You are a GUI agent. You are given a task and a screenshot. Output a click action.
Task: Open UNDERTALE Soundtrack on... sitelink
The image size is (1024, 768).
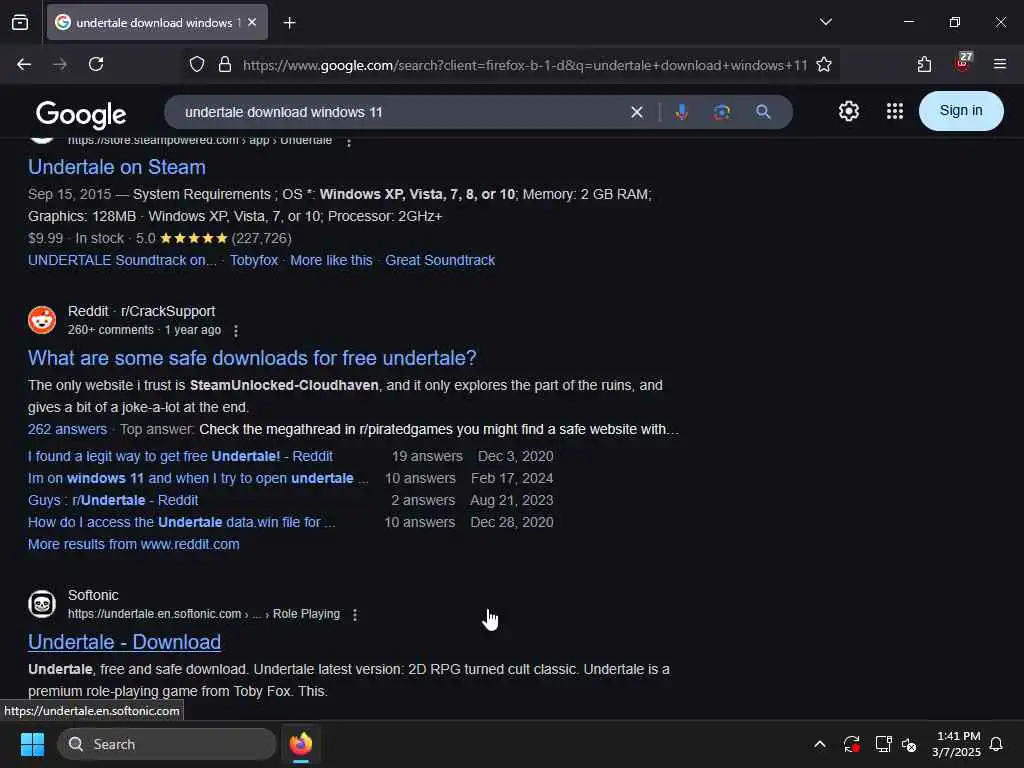[x=121, y=260]
